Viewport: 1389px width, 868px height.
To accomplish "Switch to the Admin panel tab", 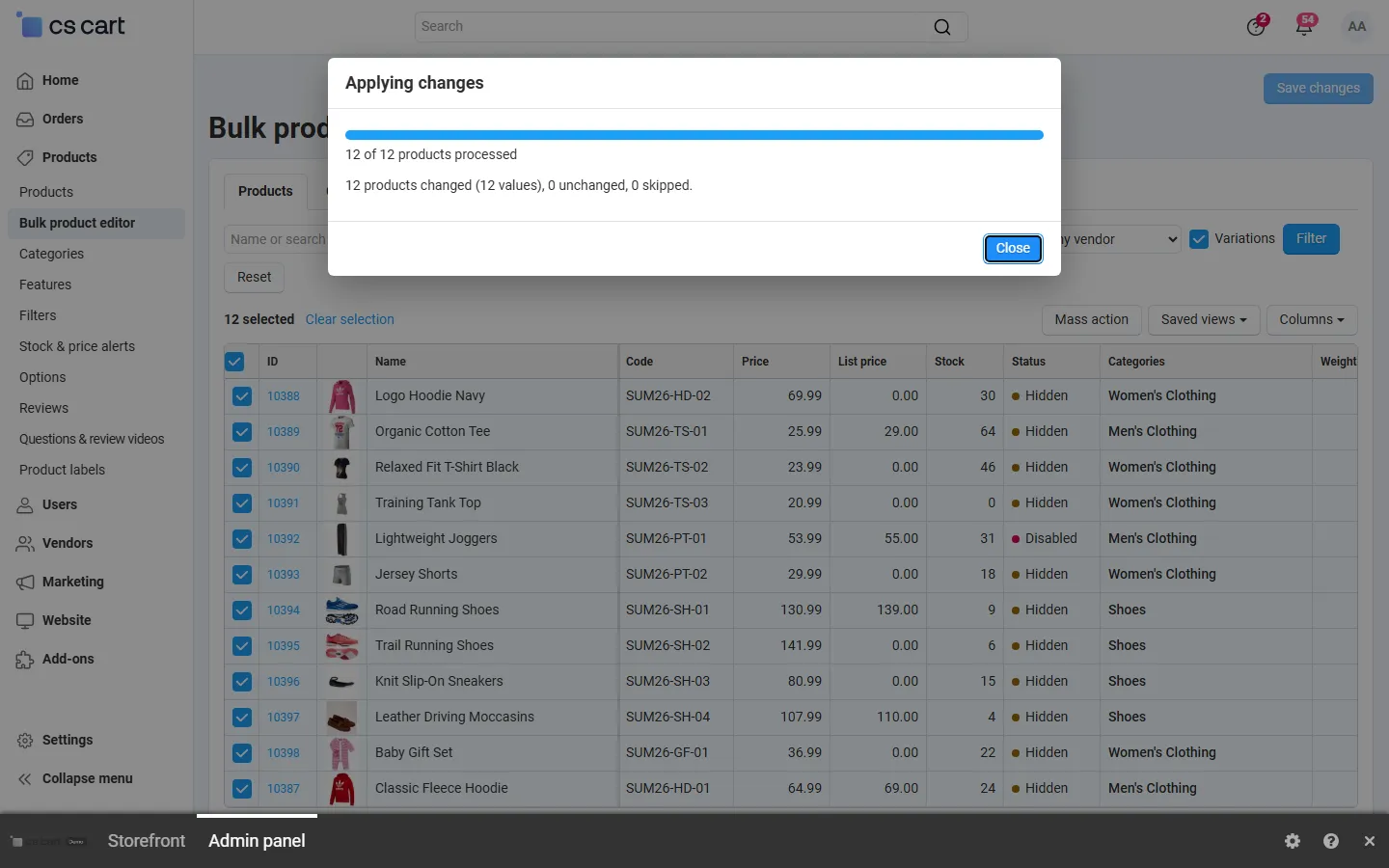I will pos(257,841).
